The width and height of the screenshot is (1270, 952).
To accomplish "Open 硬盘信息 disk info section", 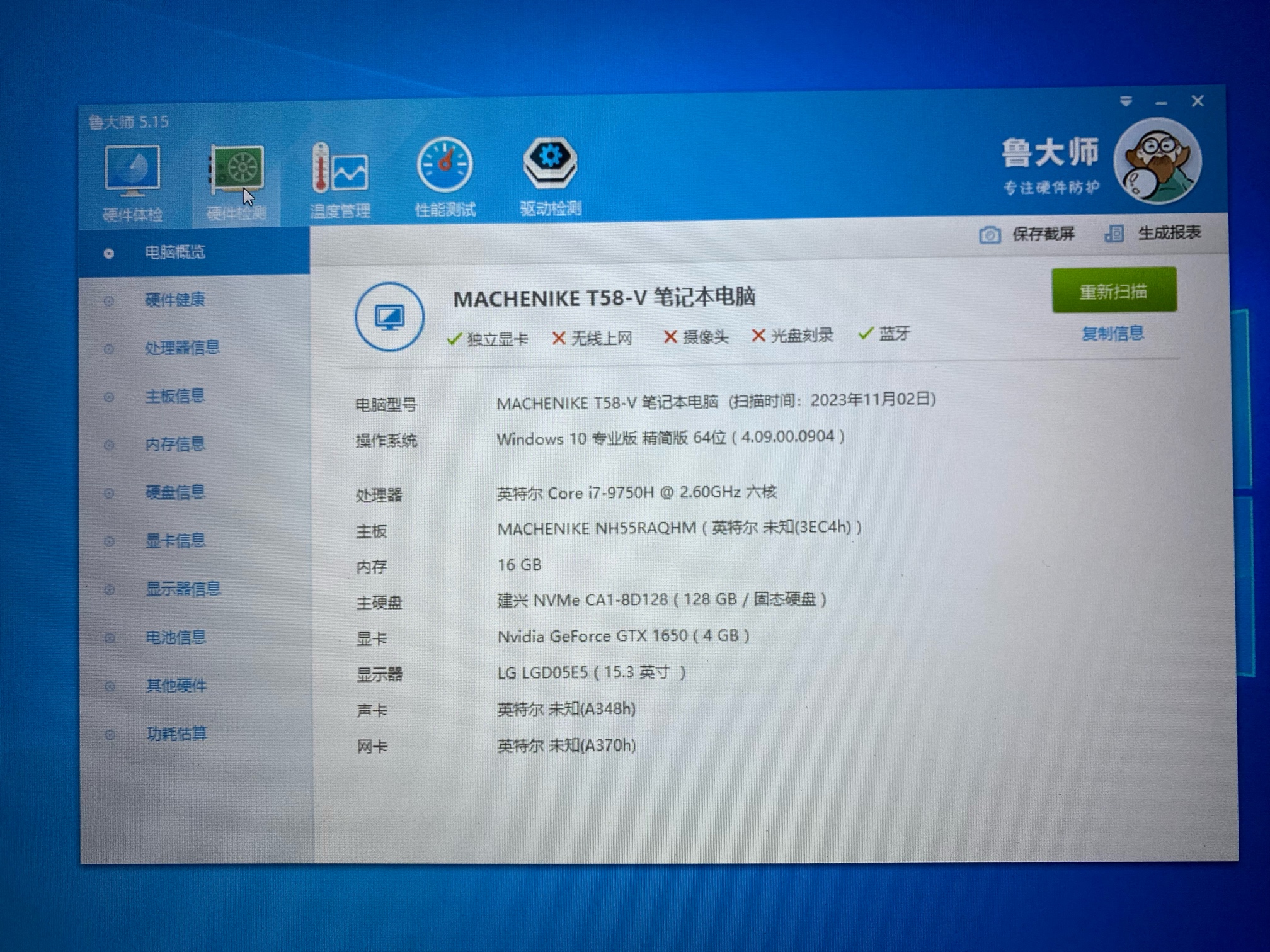I will 175,492.
